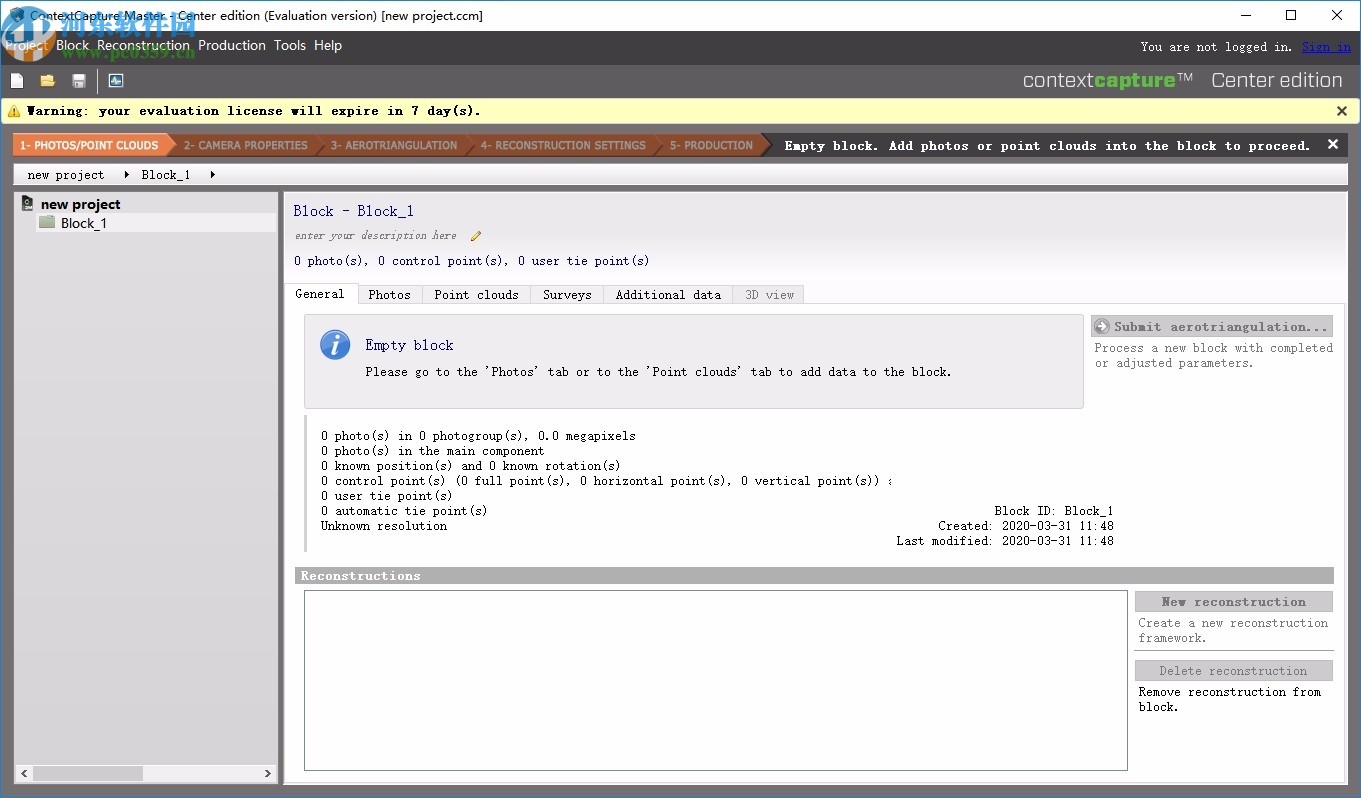Screen dimensions: 1361x798
Task: Select the Block_1 folder icon in sidebar
Action: tap(46, 223)
